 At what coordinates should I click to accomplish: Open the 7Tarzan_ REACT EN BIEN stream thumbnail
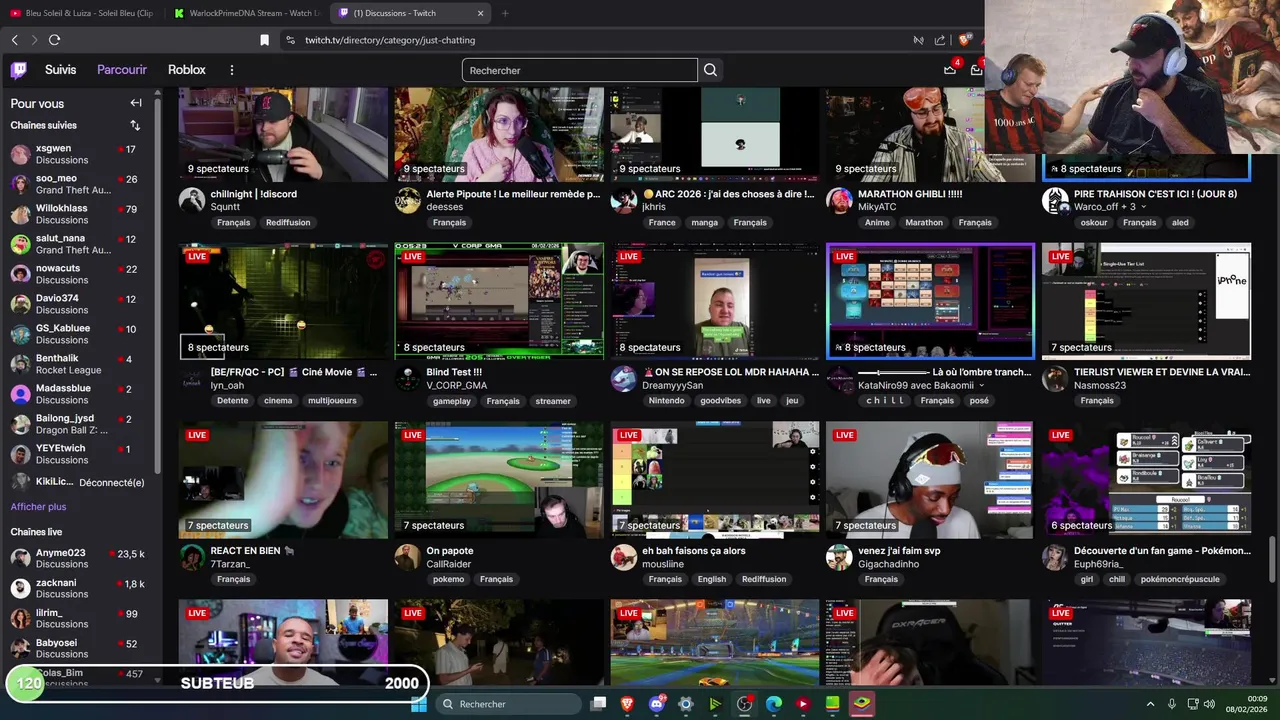coord(283,480)
